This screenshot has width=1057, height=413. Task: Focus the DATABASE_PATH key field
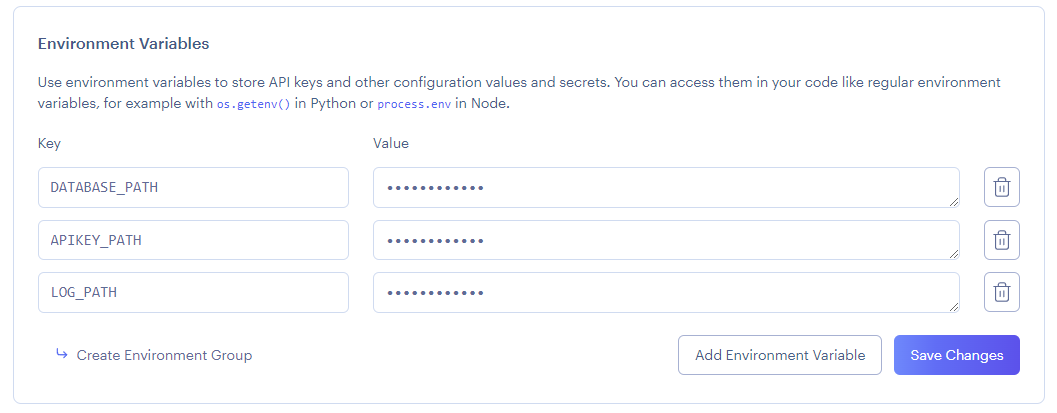pyautogui.click(x=193, y=187)
